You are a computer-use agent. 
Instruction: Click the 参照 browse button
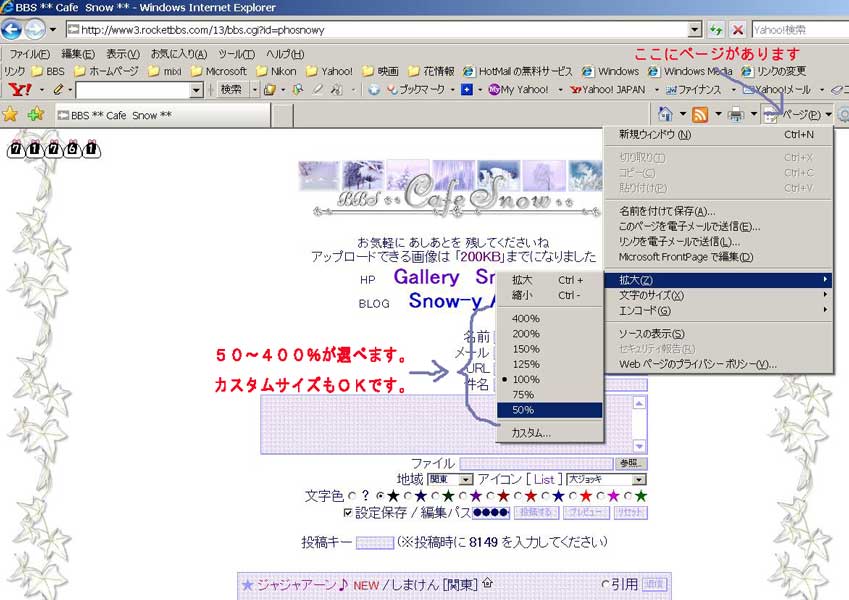pyautogui.click(x=631, y=464)
